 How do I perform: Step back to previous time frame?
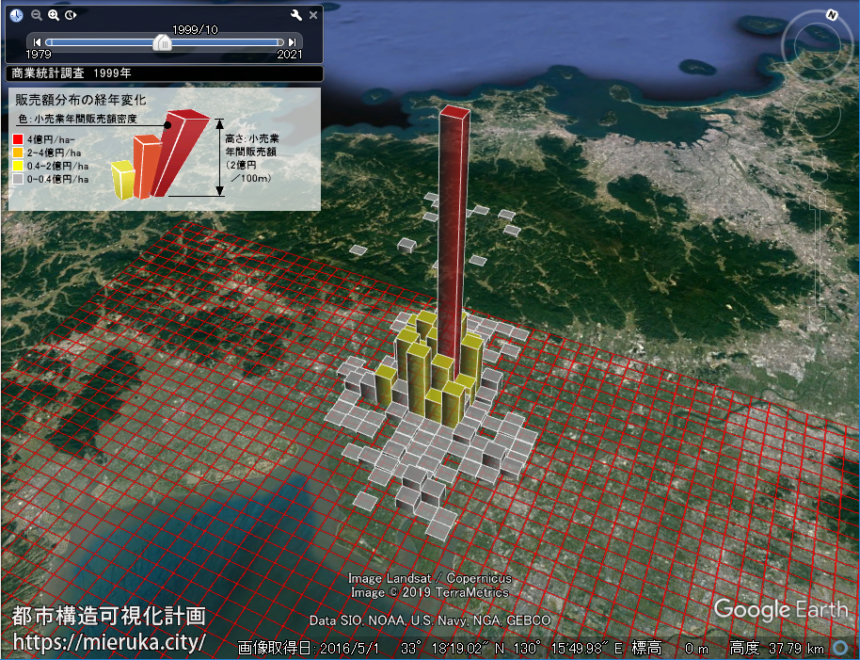[37, 42]
